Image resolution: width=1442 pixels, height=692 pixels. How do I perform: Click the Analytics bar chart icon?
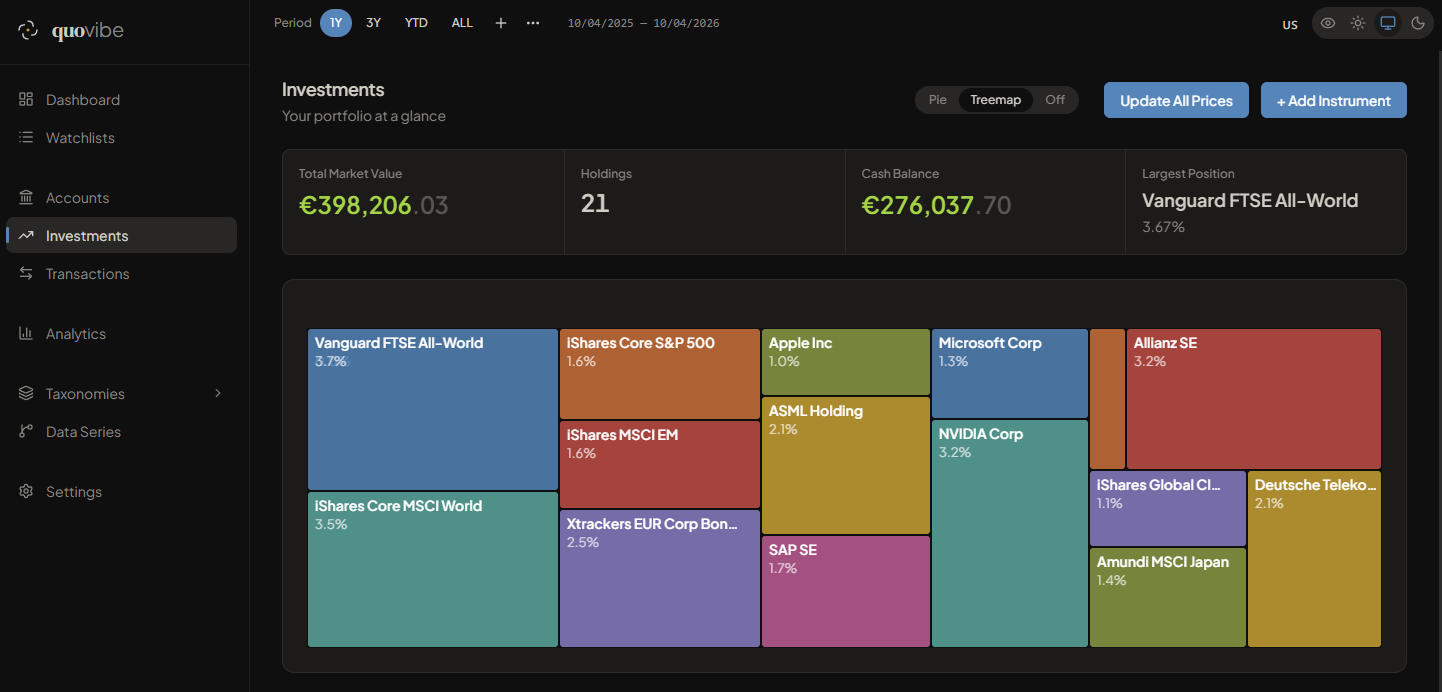tap(26, 334)
